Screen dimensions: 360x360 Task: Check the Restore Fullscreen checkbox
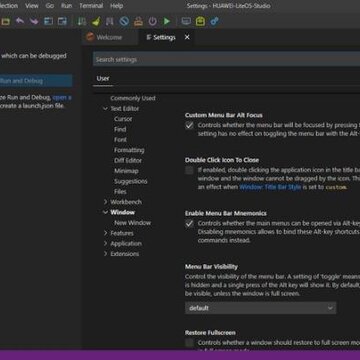point(189,343)
